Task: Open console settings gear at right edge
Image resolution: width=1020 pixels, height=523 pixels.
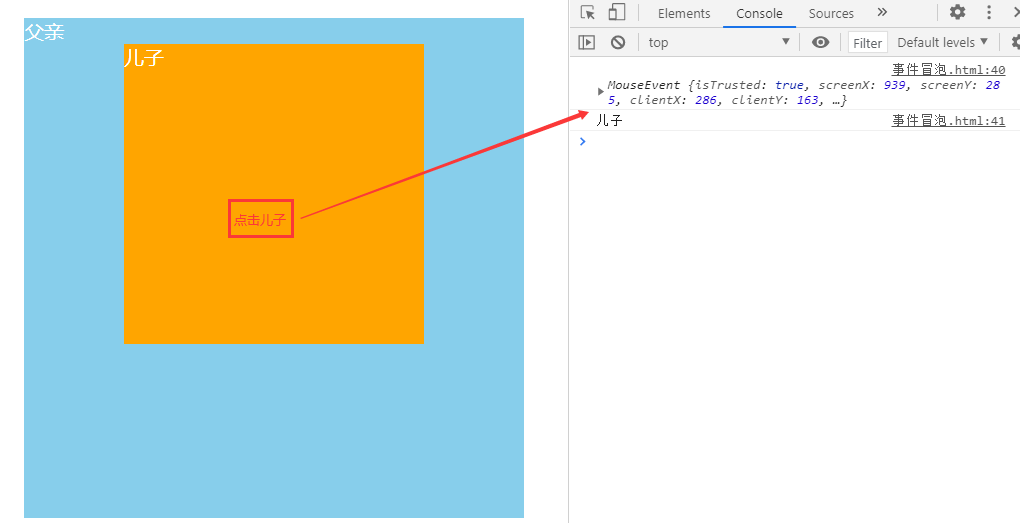Action: (1014, 42)
